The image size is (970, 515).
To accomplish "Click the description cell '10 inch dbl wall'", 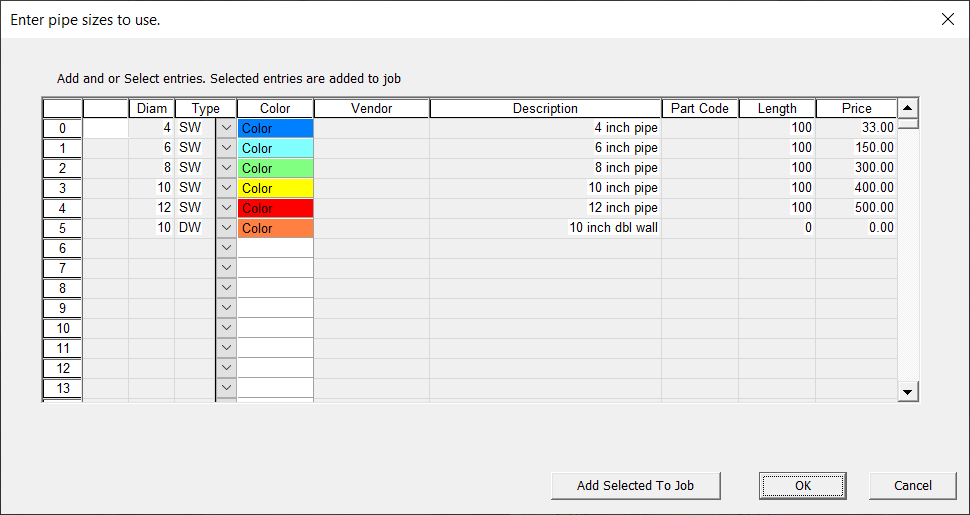I will tap(545, 228).
